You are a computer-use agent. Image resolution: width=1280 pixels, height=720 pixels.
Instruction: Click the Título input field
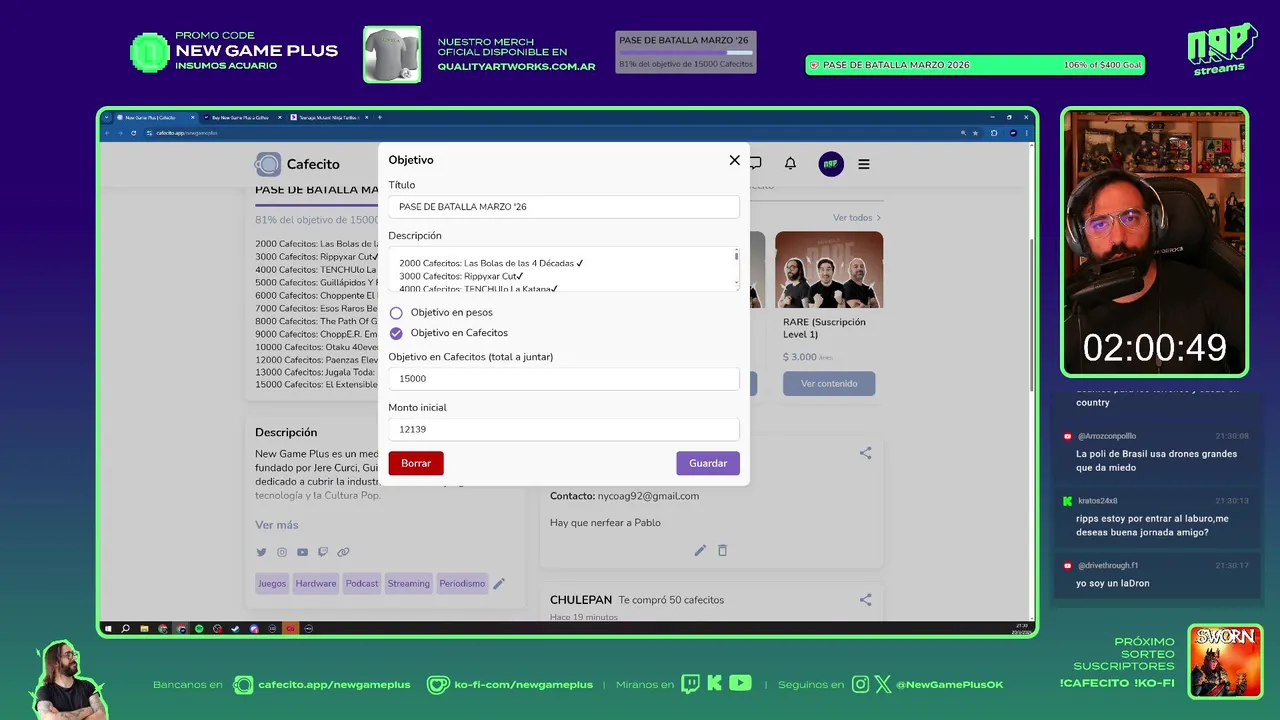[x=564, y=207]
